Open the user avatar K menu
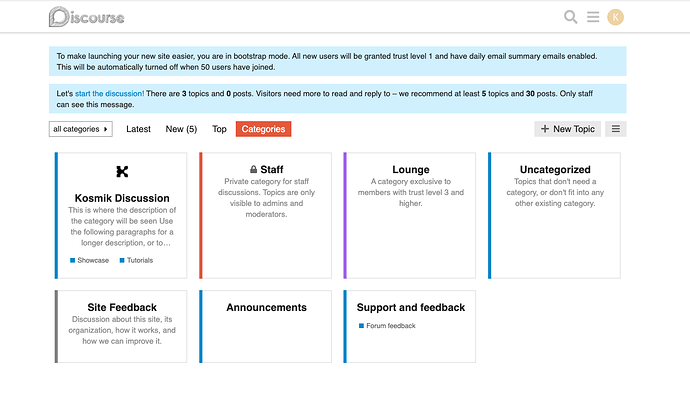690x403 pixels. click(x=615, y=17)
